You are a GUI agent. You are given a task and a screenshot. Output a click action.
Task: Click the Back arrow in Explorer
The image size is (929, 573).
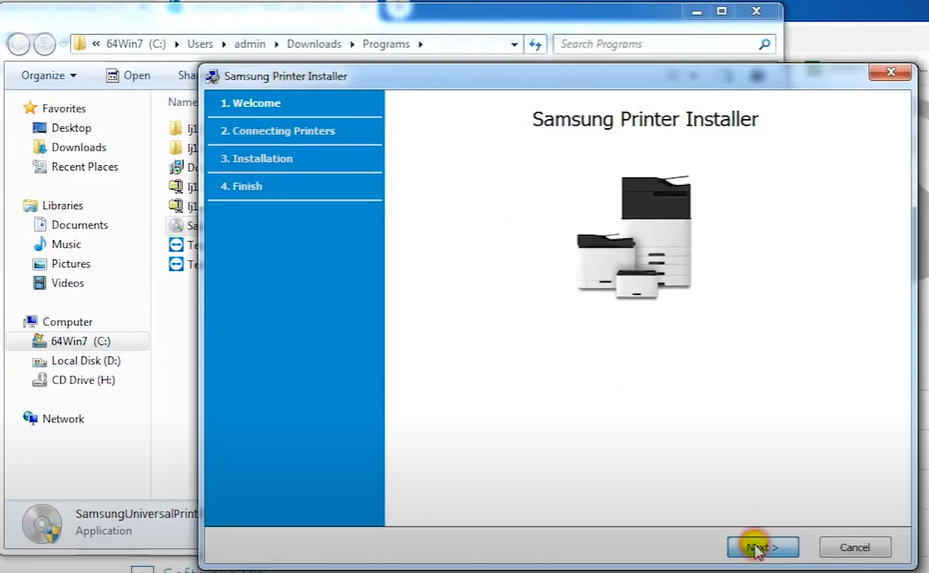pyautogui.click(x=18, y=44)
